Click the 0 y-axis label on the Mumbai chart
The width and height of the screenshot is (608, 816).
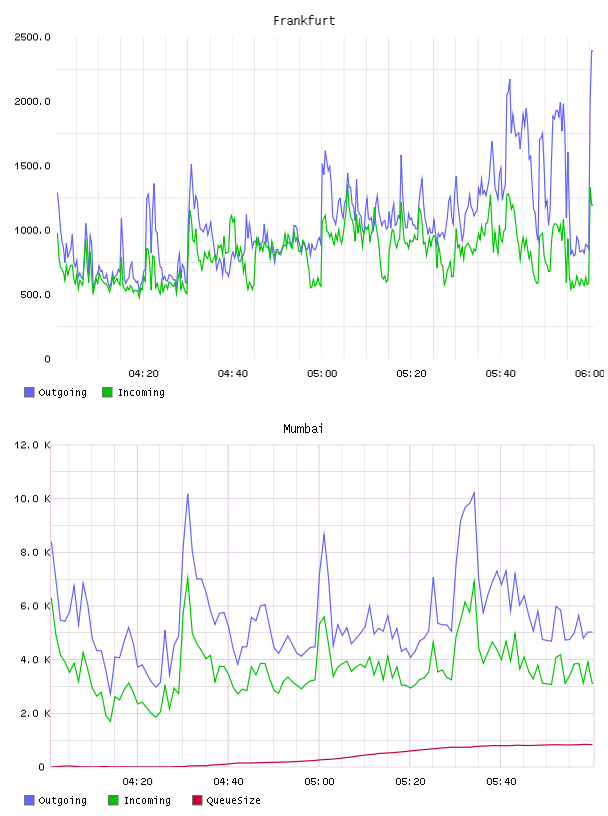tap(42, 767)
